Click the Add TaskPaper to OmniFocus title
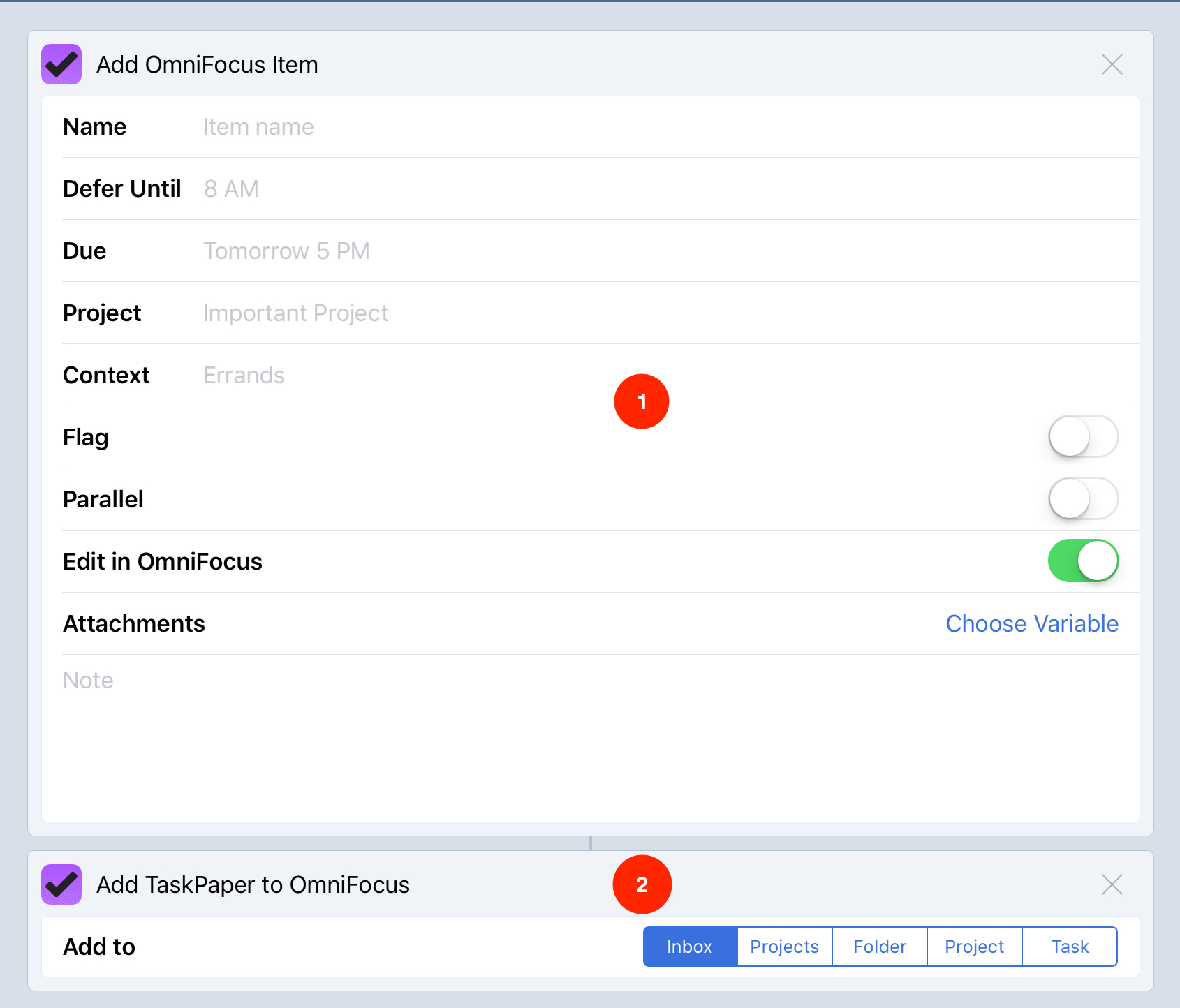1180x1008 pixels. pos(253,884)
